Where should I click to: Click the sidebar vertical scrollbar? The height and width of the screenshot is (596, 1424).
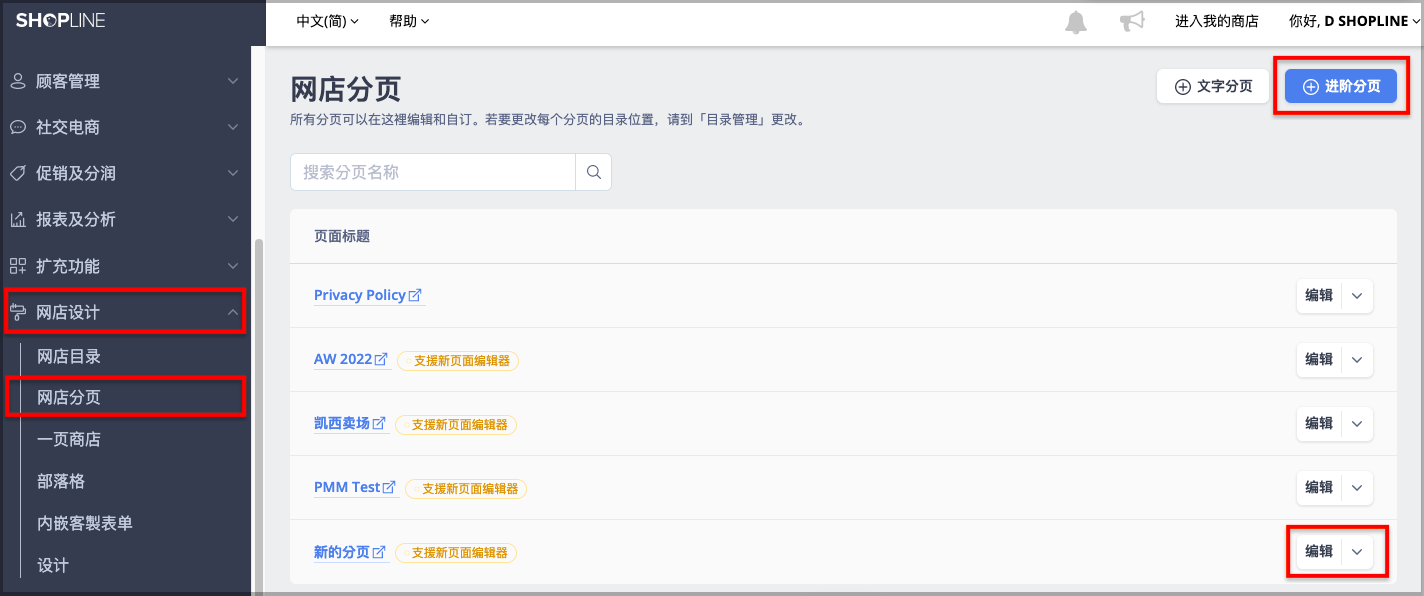click(260, 415)
